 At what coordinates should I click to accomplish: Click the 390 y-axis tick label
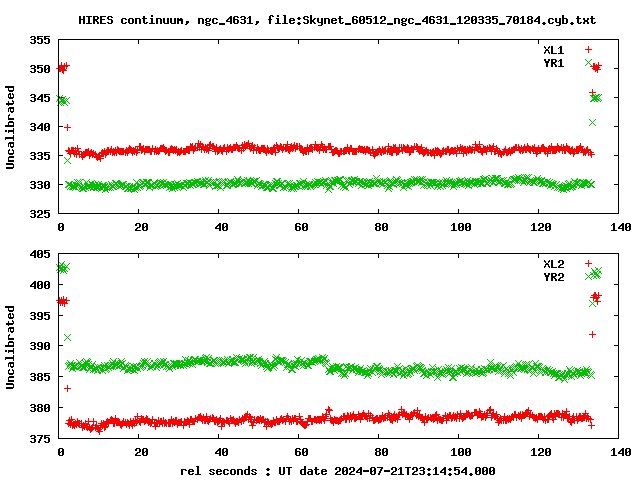click(40, 346)
